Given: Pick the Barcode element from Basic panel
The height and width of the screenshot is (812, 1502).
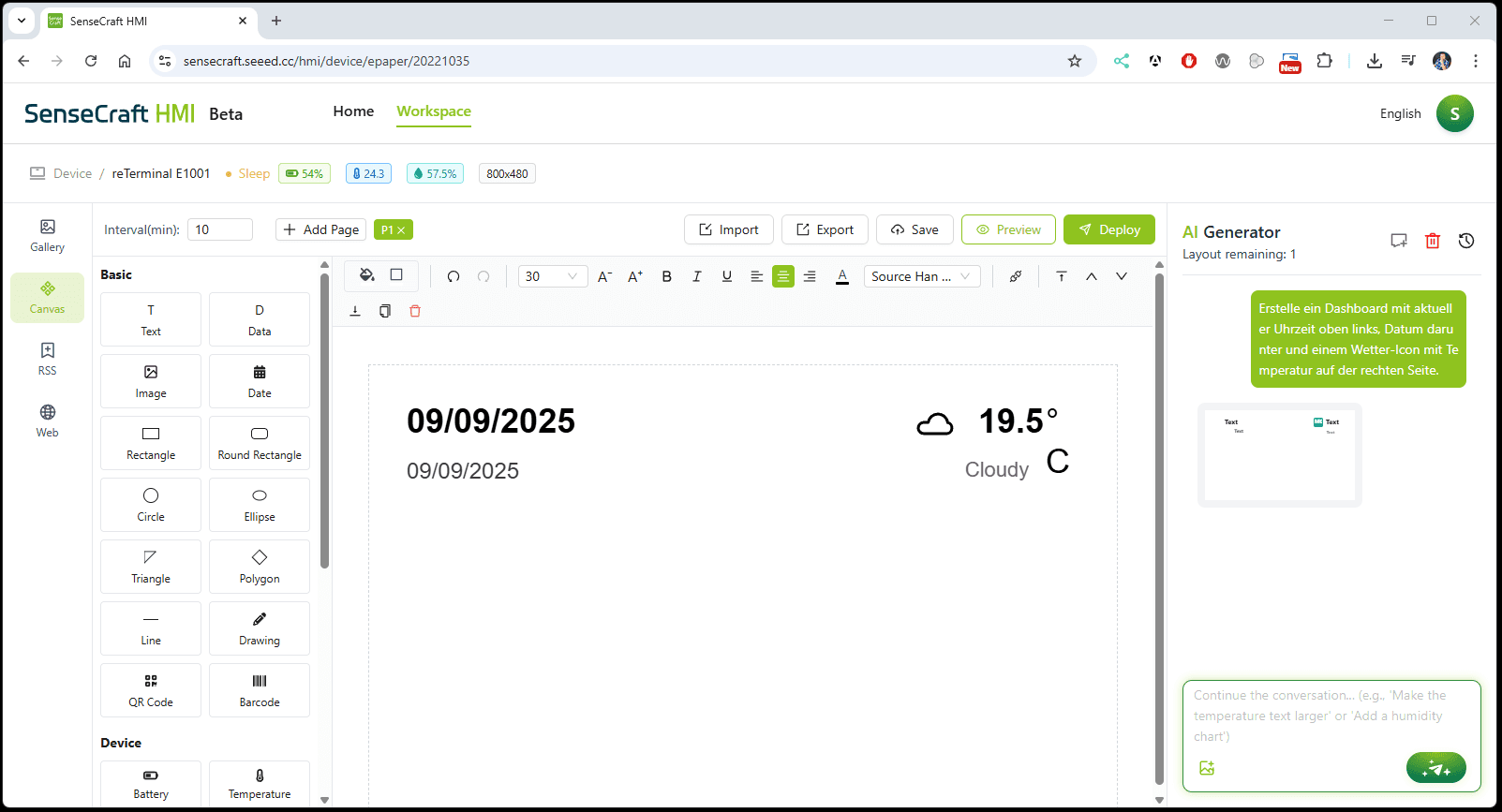Looking at the screenshot, I should click(260, 690).
